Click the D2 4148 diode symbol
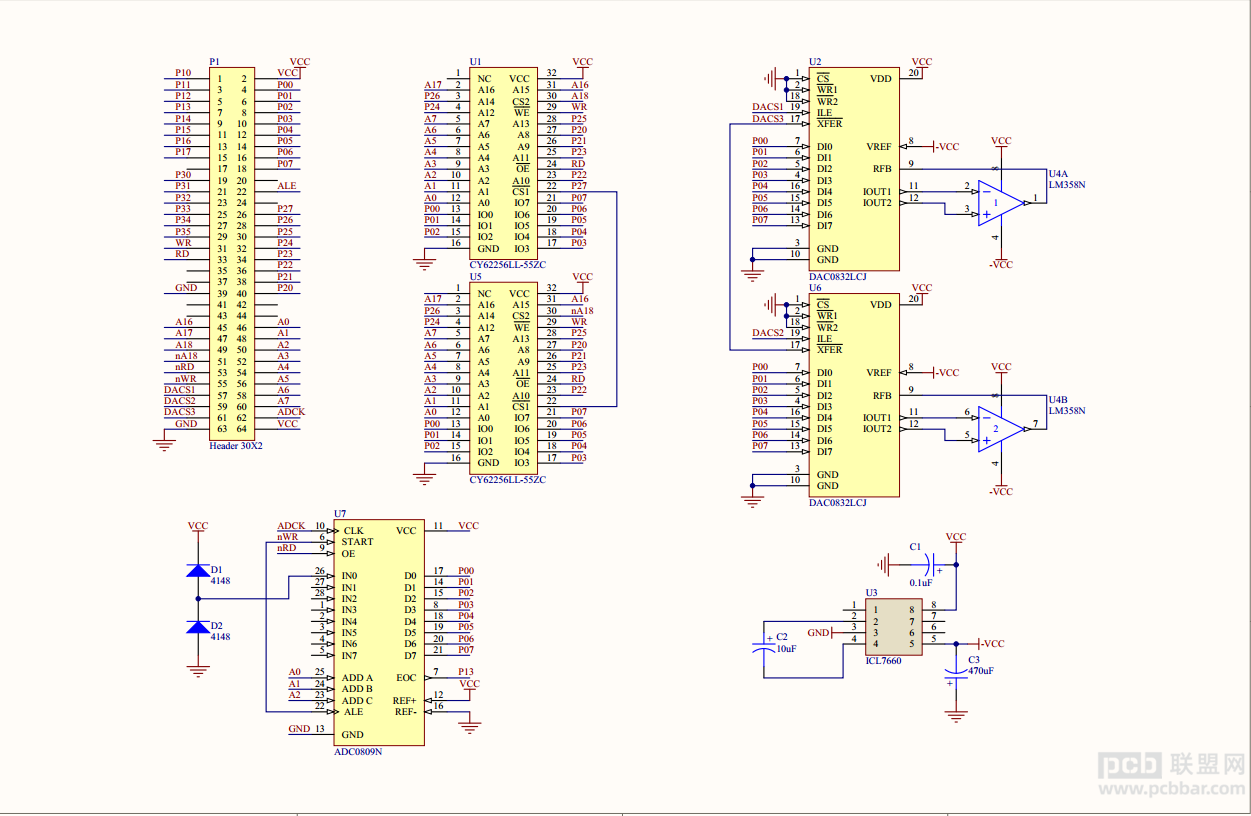This screenshot has width=1251, height=816. coord(198,627)
